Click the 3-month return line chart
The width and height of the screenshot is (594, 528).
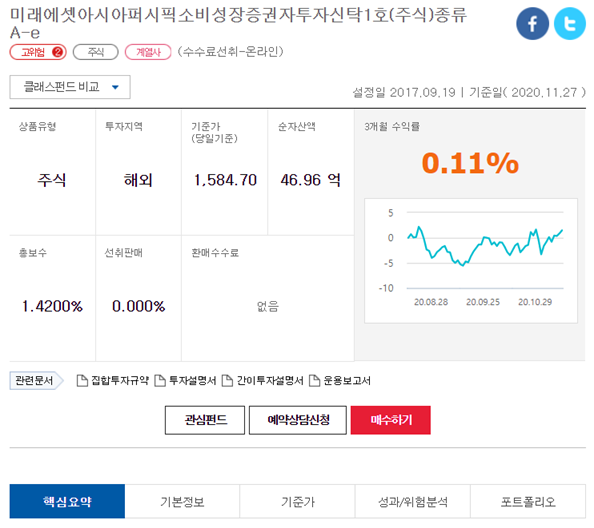click(471, 261)
